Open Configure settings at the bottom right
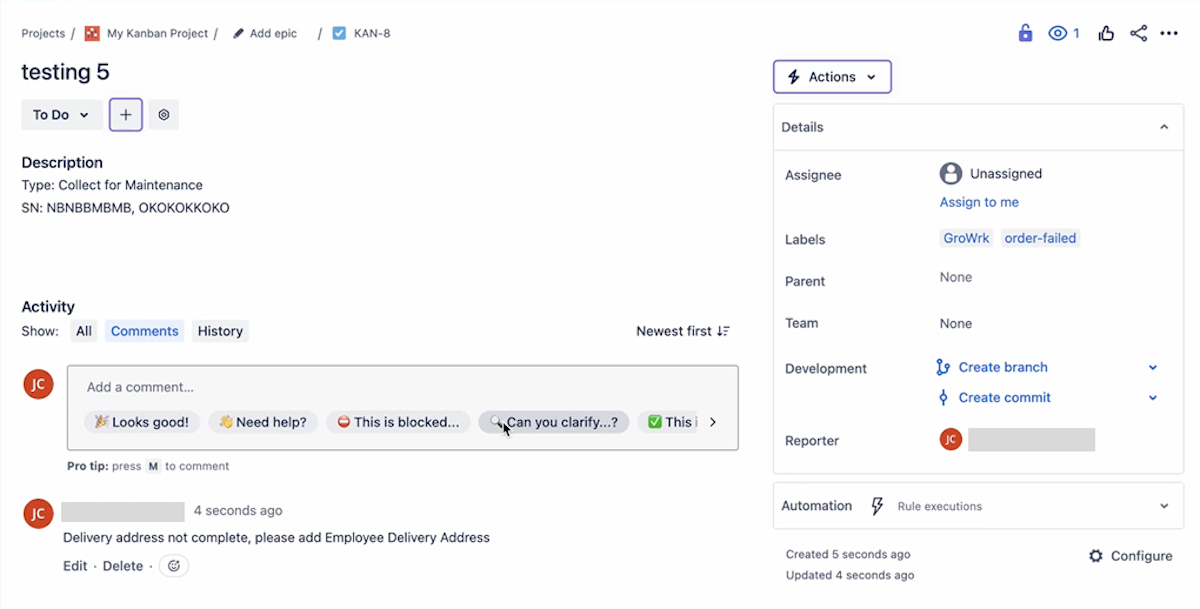Image resolution: width=1200 pixels, height=609 pixels. (x=1131, y=555)
